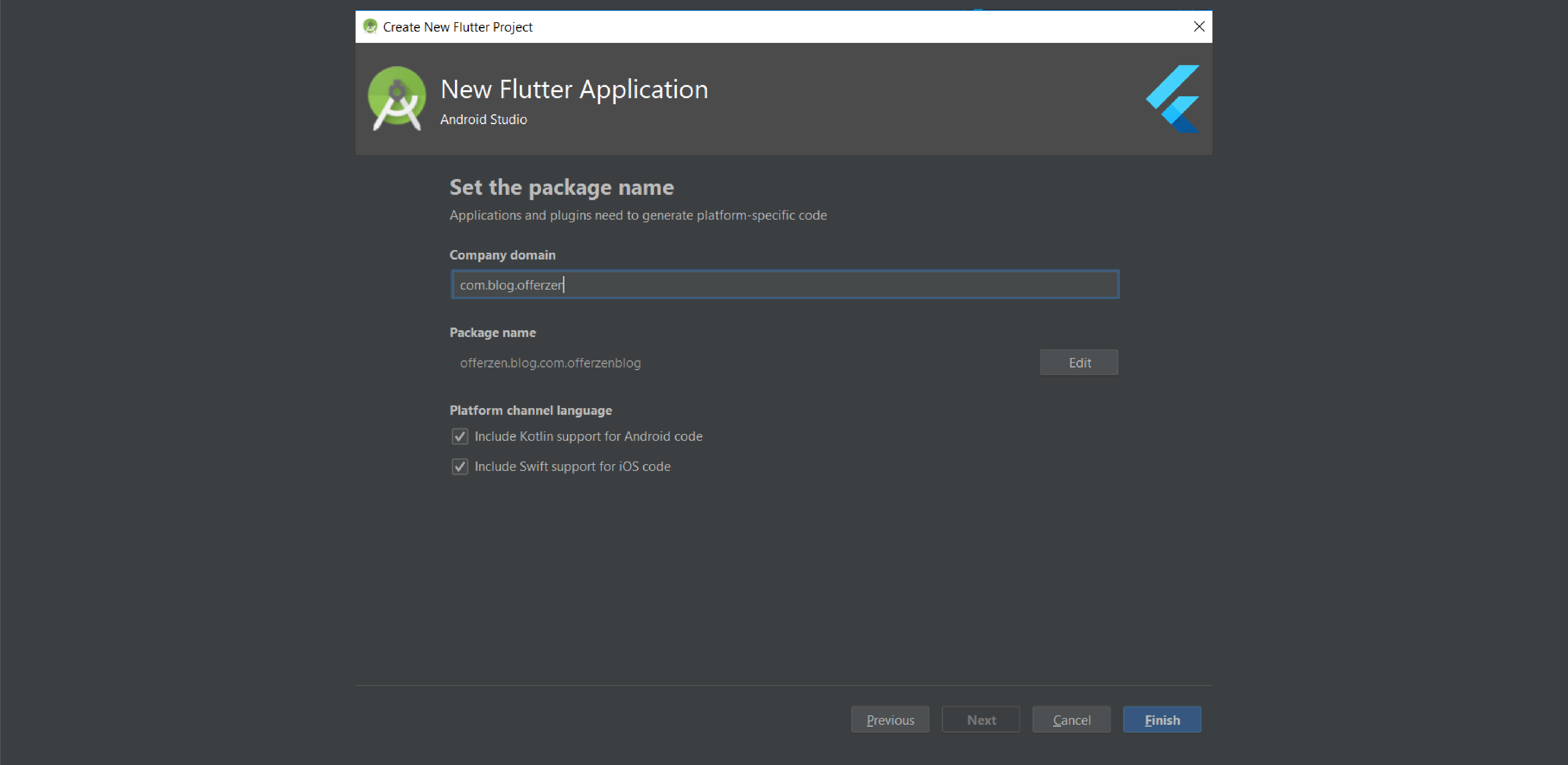Click the package name offerzen.blog.com.offerzenblog
The width and height of the screenshot is (1568, 765).
pyautogui.click(x=550, y=362)
